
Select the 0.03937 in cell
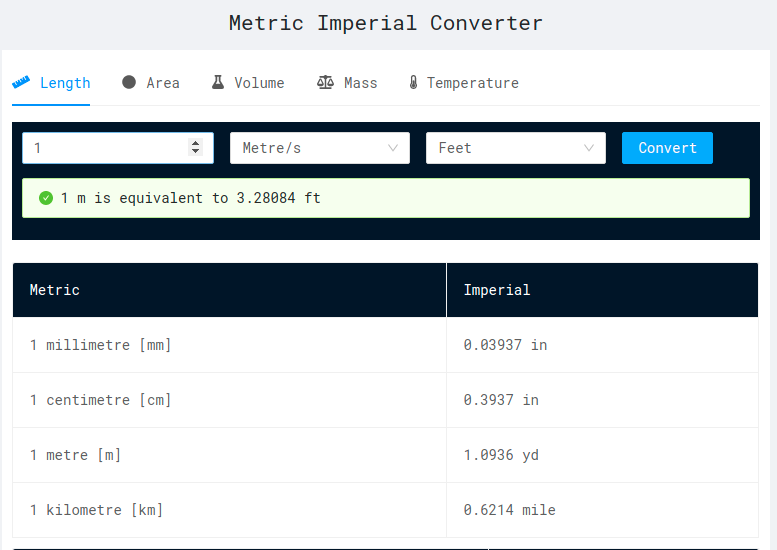(603, 345)
